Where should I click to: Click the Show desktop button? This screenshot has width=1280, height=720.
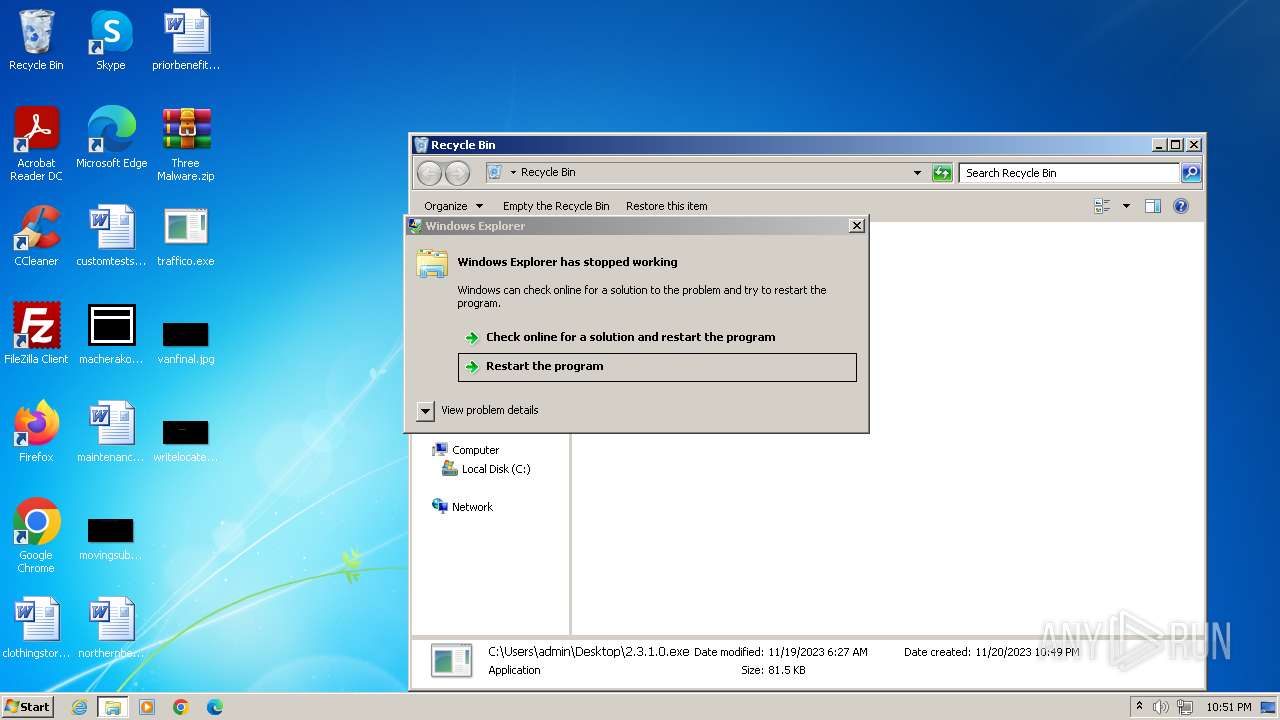(x=1268, y=707)
